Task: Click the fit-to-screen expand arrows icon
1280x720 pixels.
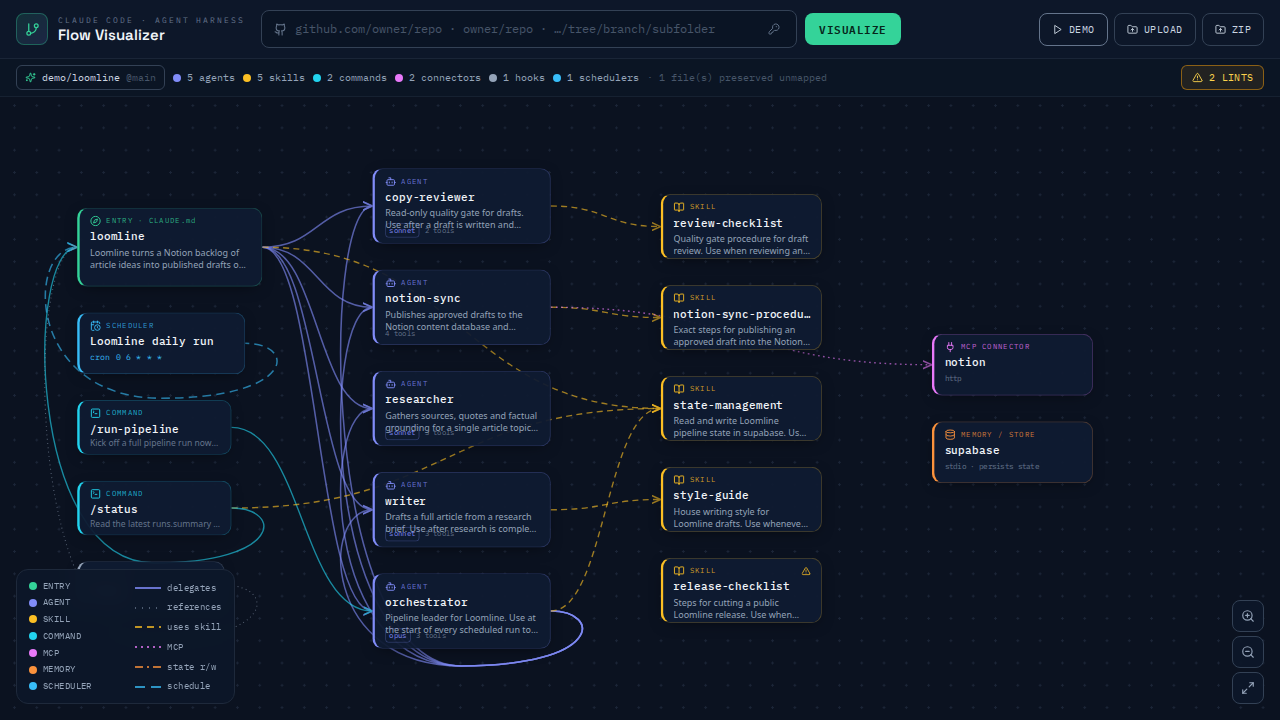Action: click(x=1248, y=688)
